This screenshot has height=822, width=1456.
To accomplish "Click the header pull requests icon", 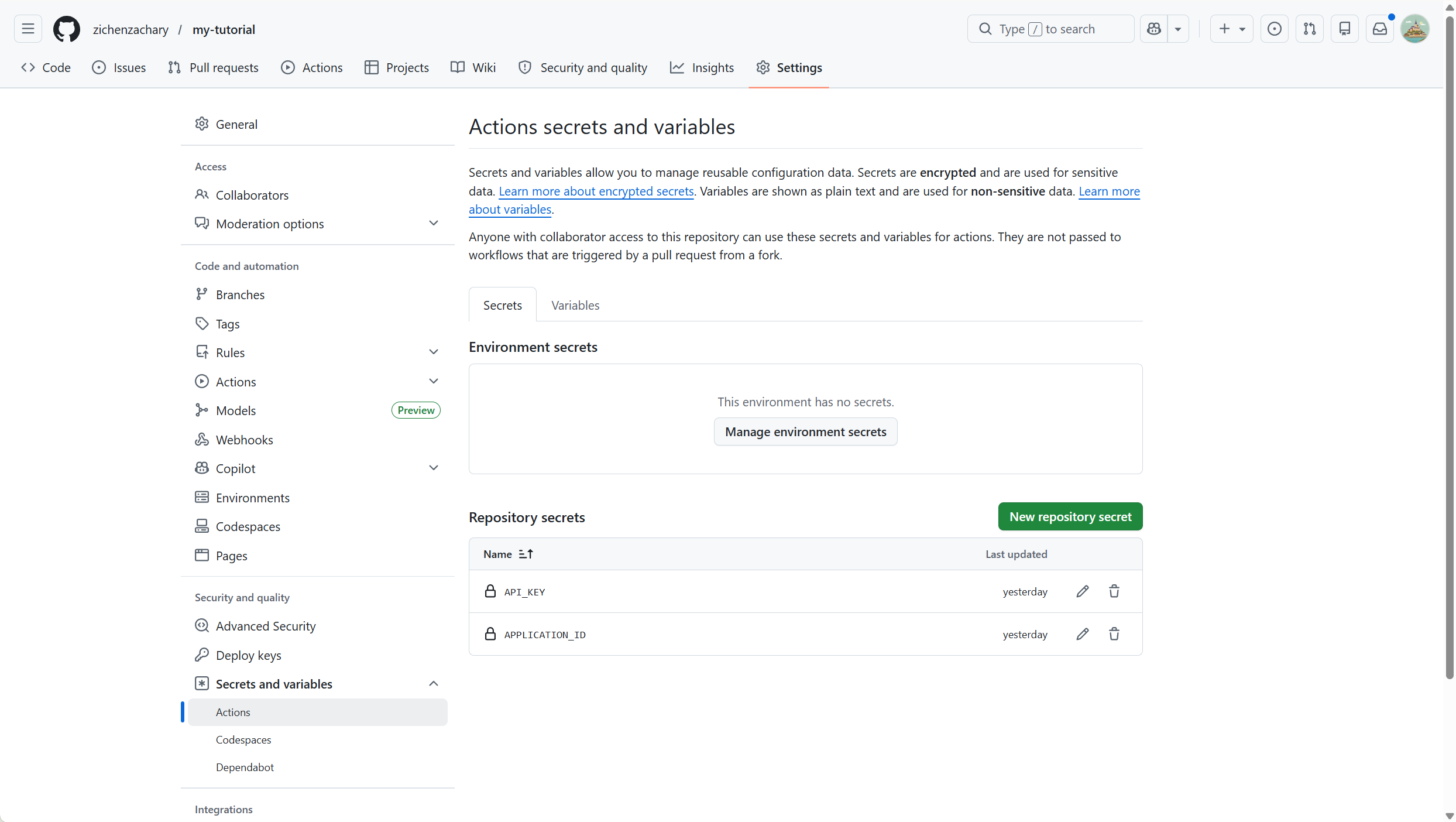I will coord(1309,29).
